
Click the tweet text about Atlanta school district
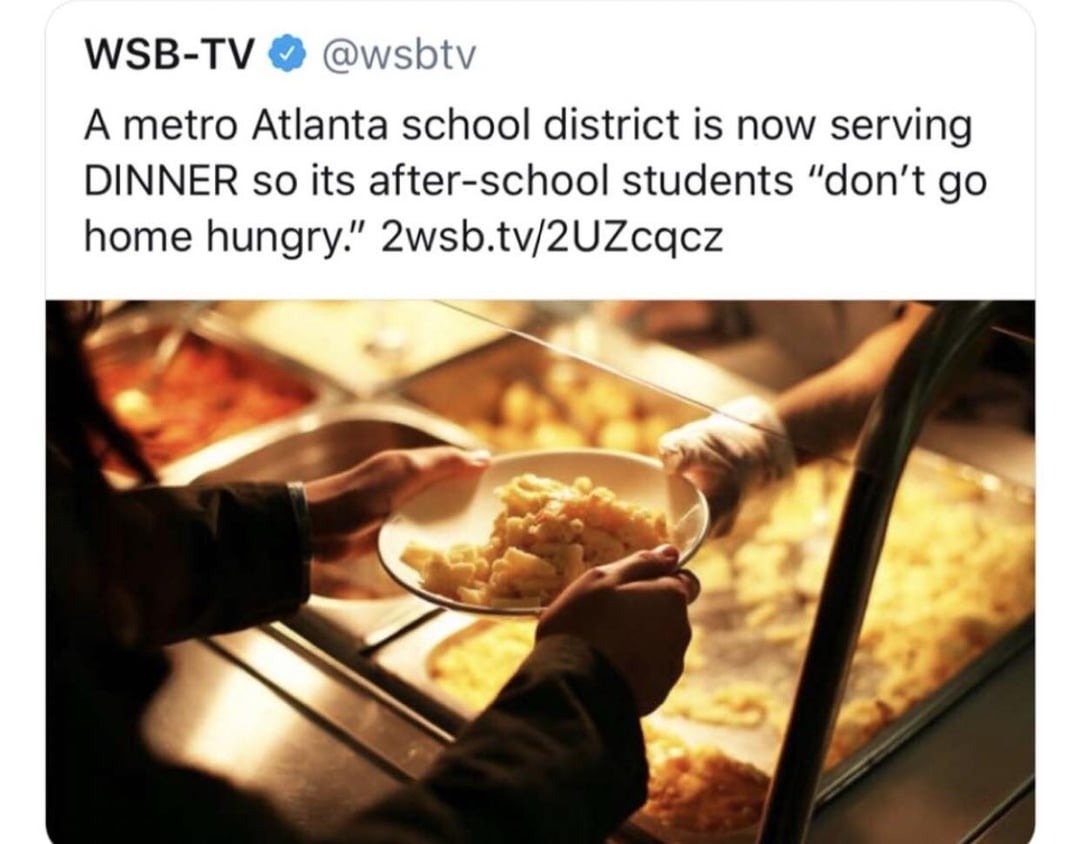536,182
